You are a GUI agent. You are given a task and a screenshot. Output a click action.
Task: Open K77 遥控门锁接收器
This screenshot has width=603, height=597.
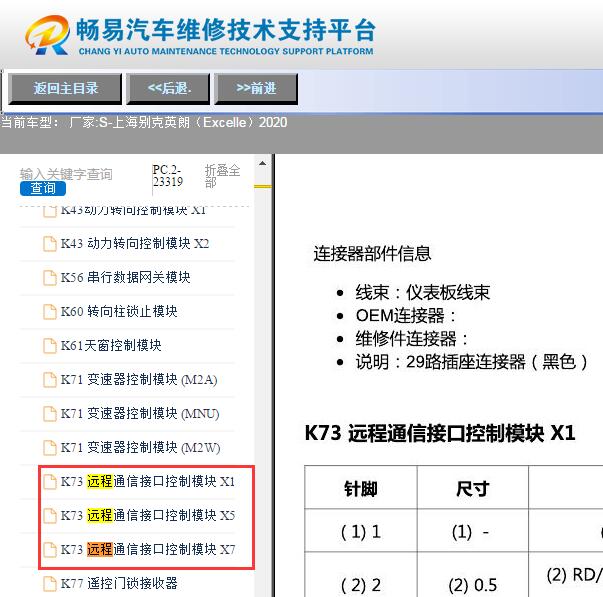[x=119, y=583]
